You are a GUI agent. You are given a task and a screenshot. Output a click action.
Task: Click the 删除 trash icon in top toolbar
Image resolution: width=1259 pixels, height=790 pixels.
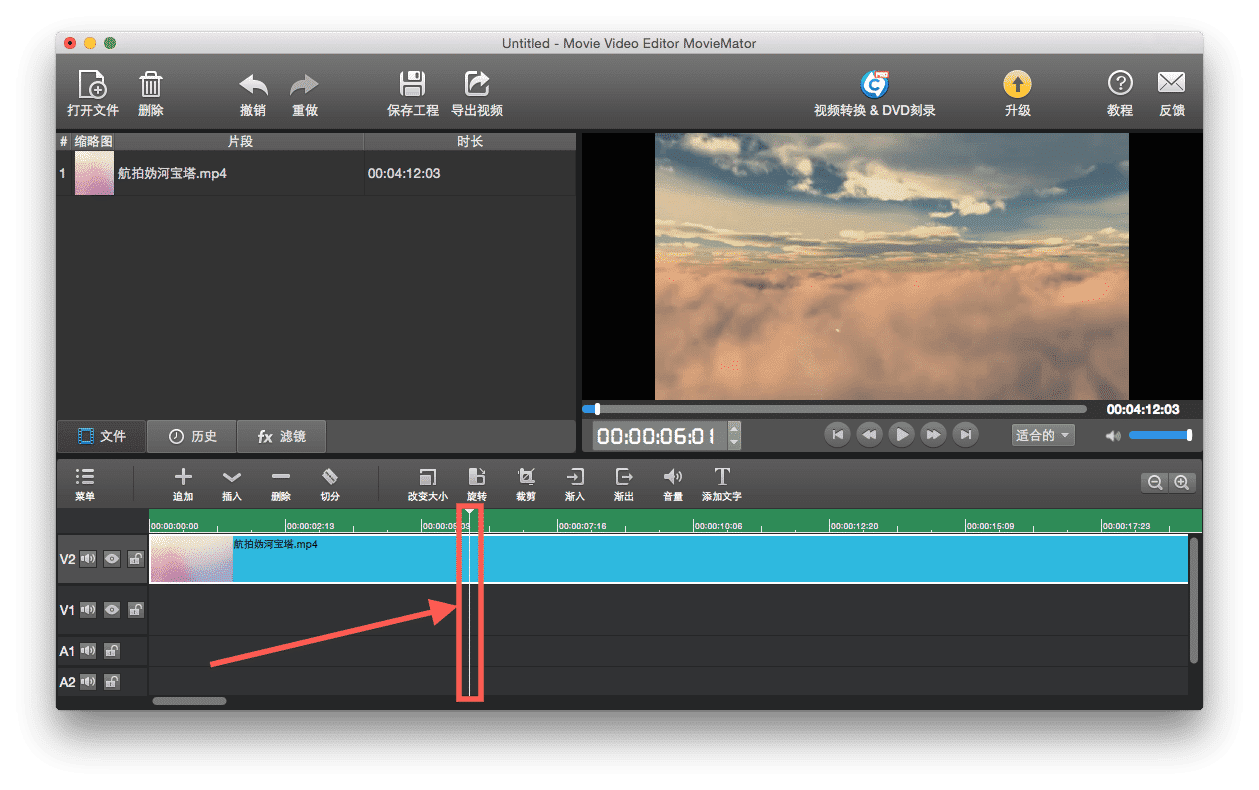151,84
